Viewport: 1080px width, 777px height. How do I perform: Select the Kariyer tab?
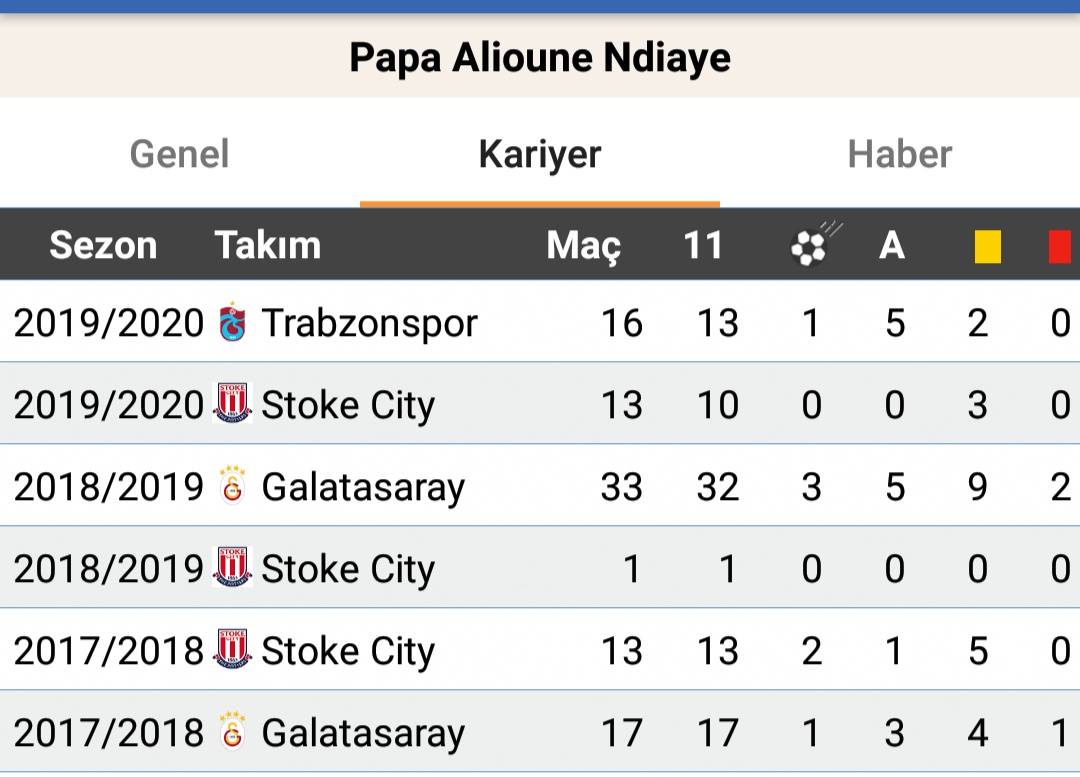coord(540,154)
